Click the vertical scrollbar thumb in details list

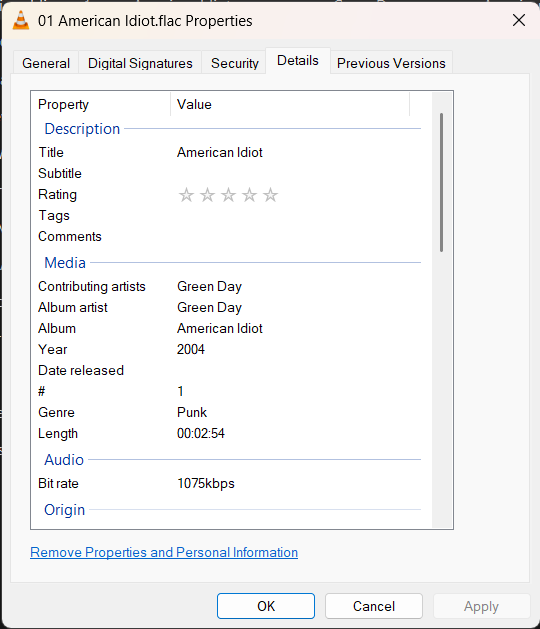441,183
